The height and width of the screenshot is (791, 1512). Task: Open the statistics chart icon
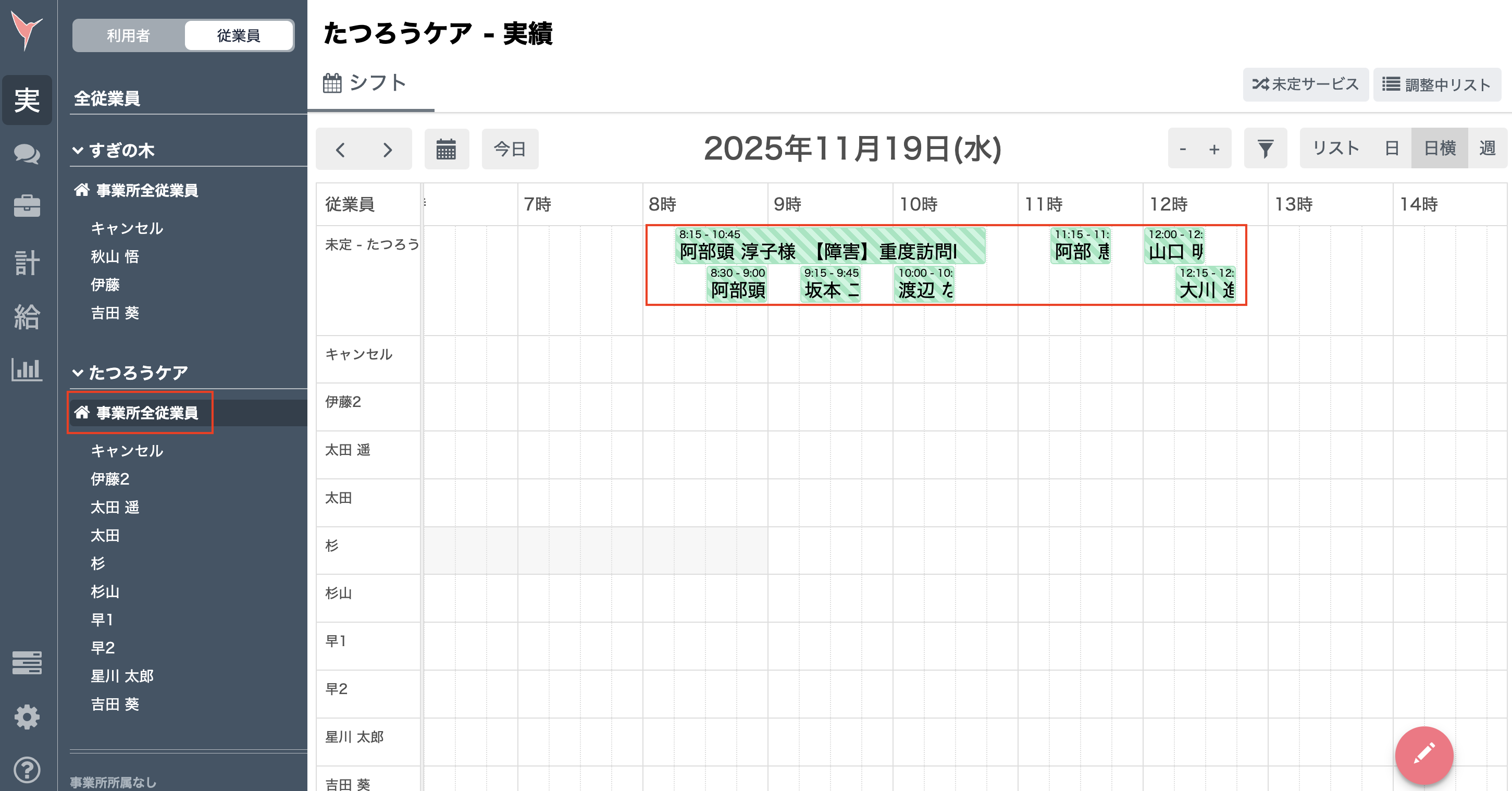(27, 370)
